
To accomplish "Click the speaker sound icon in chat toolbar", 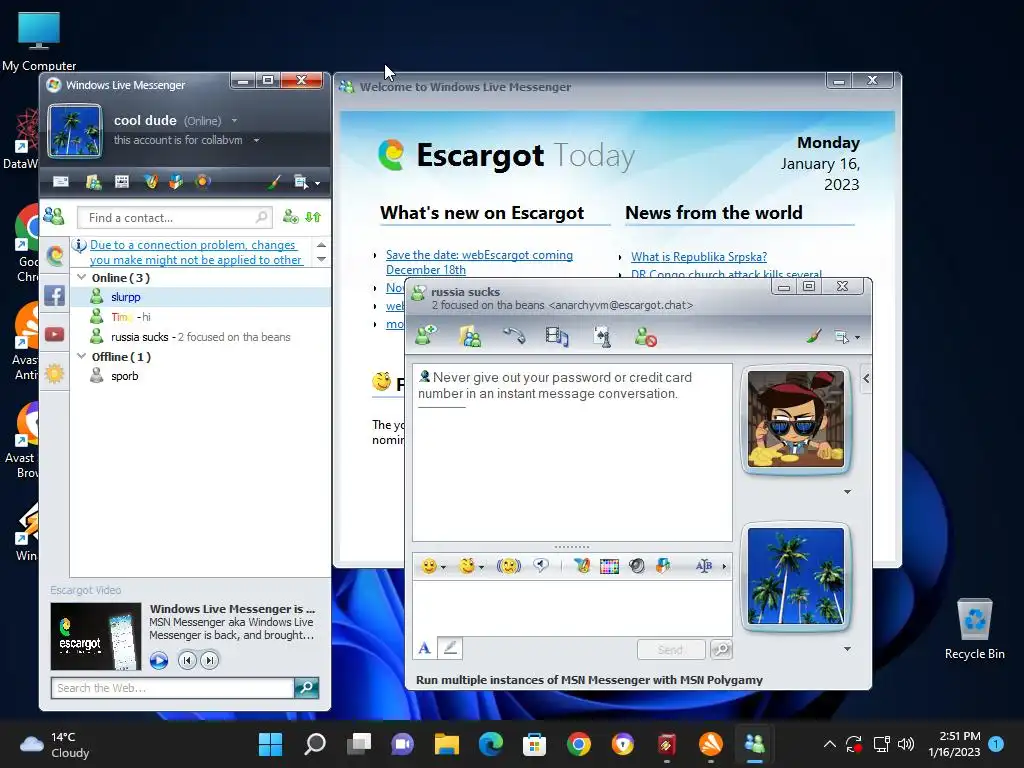I will [636, 566].
